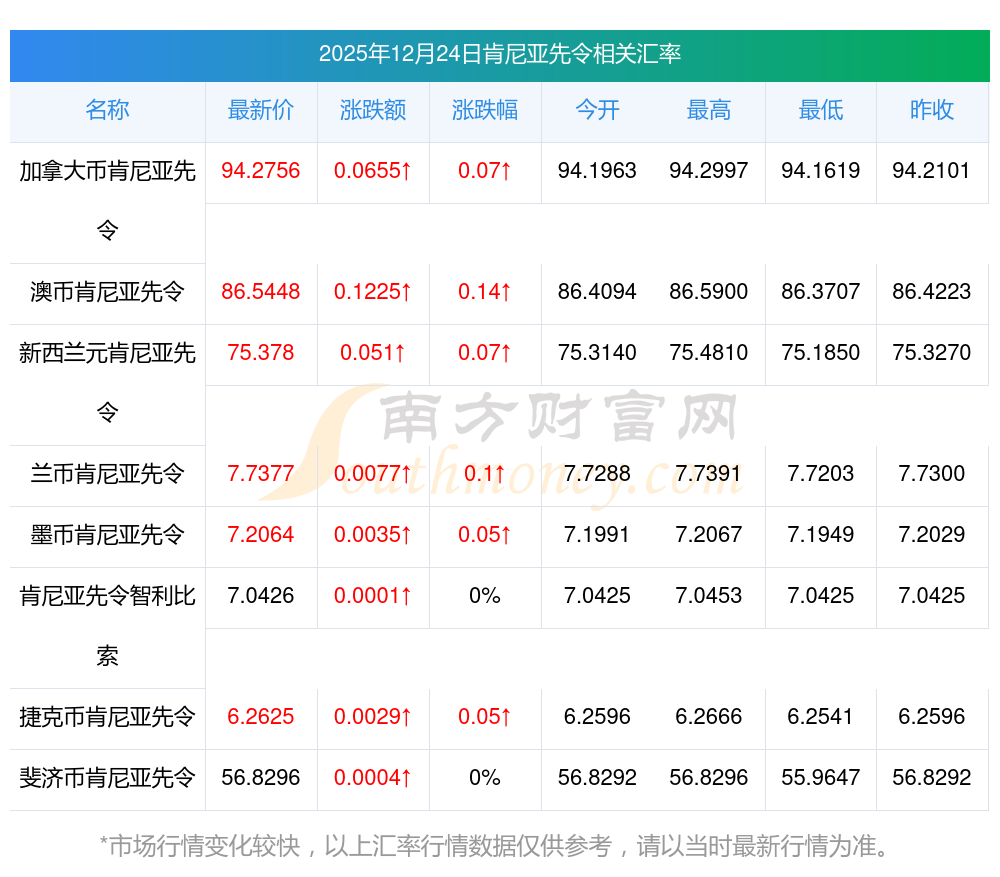This screenshot has width=1000, height=877.
Task: Select the 昨收 column header
Action: pos(932,110)
